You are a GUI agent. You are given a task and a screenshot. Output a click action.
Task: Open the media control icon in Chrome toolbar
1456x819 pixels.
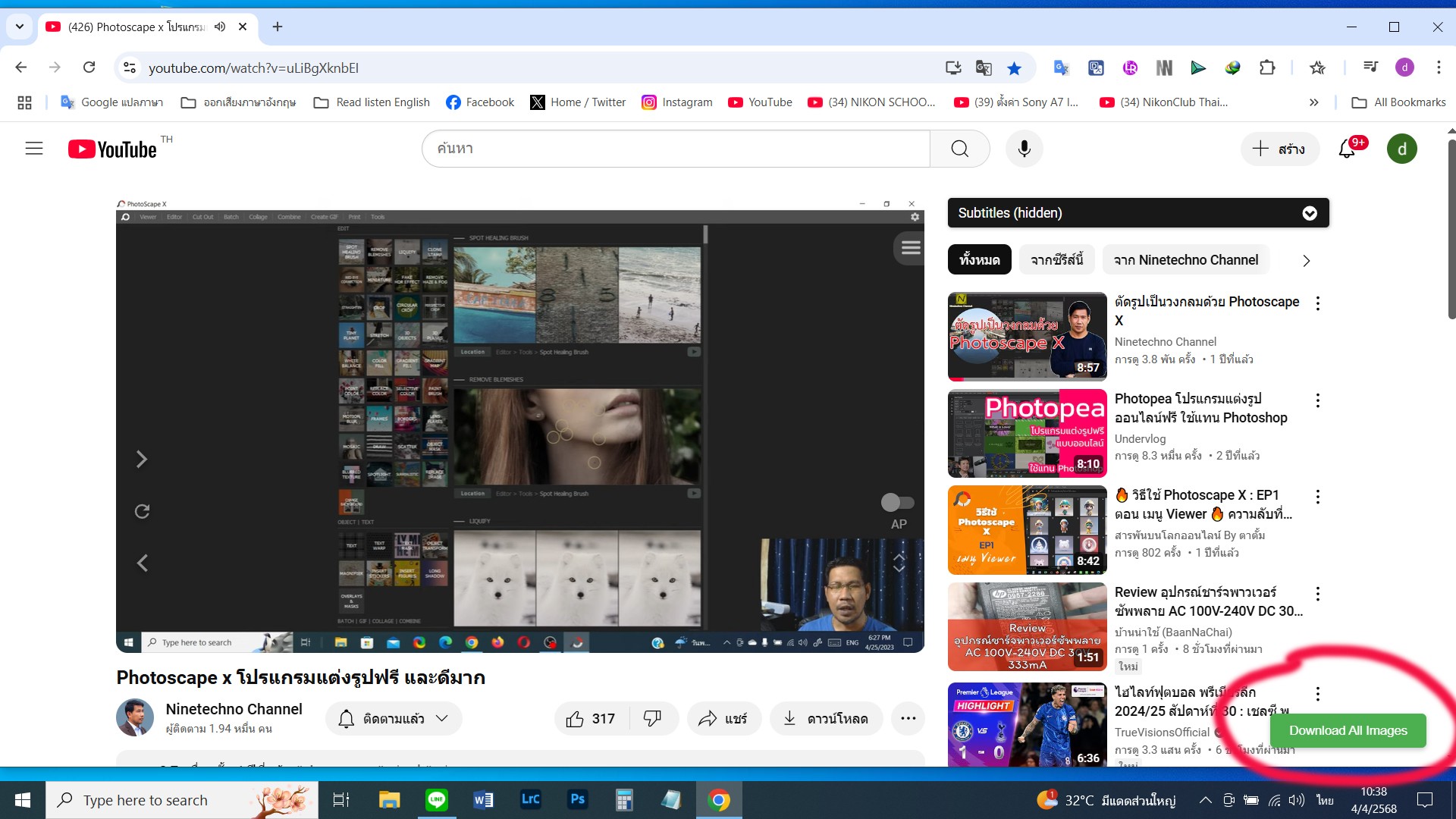pyautogui.click(x=1370, y=67)
